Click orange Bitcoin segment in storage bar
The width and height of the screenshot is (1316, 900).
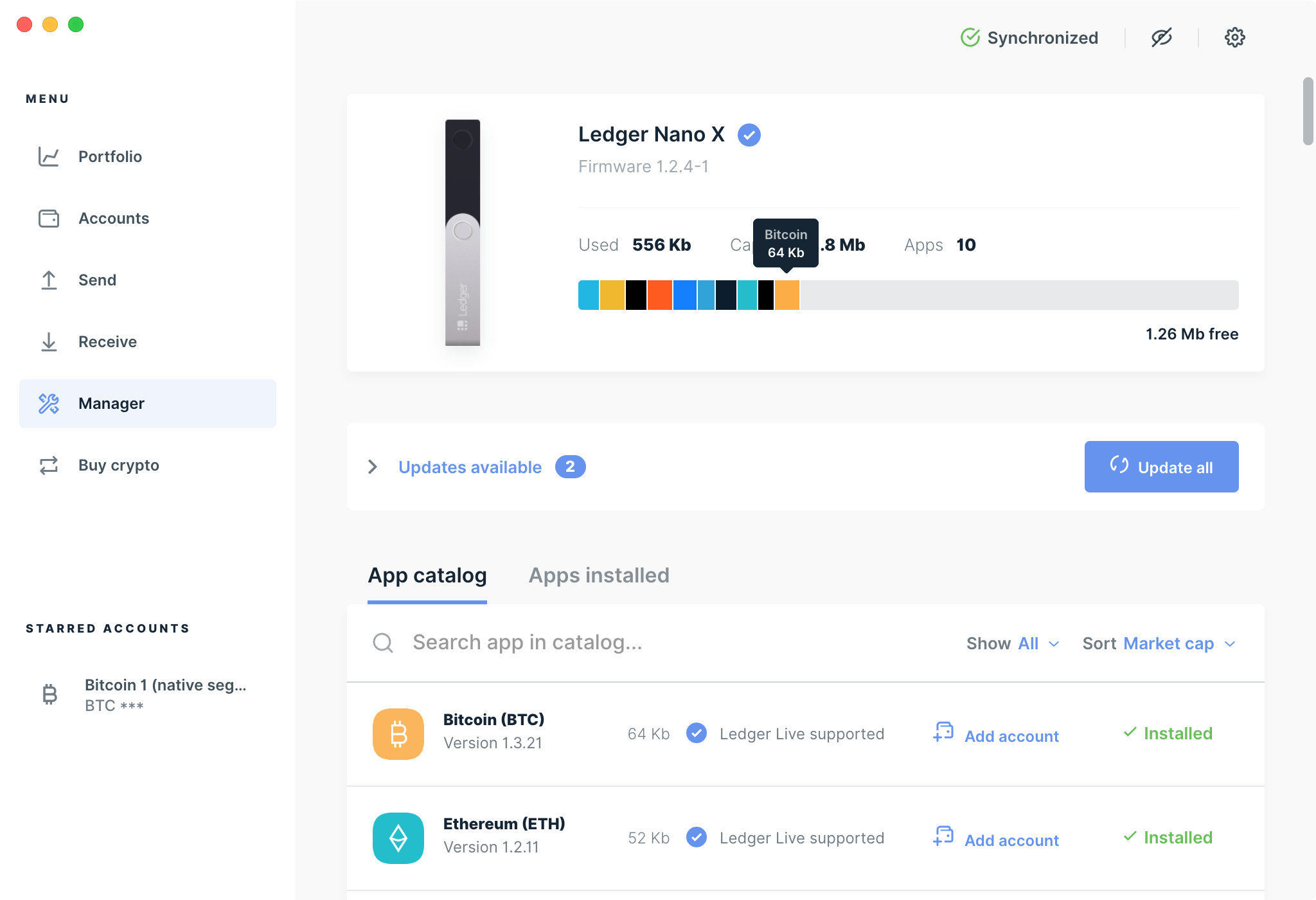point(787,295)
